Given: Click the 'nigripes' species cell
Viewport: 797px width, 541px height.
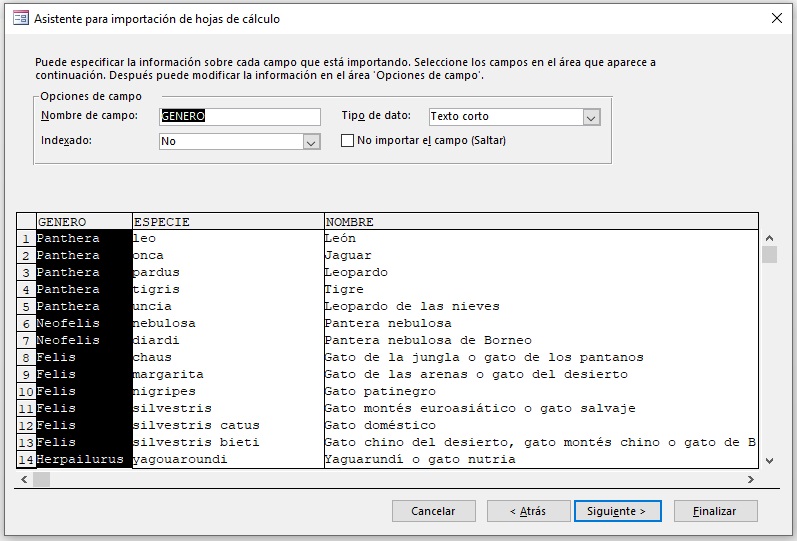Looking at the screenshot, I should 228,391.
